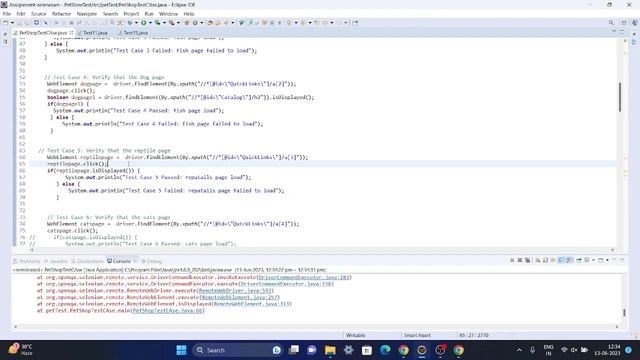Expand the Debug dropdown arrow
This screenshot has height=360, width=640.
(x=136, y=22)
